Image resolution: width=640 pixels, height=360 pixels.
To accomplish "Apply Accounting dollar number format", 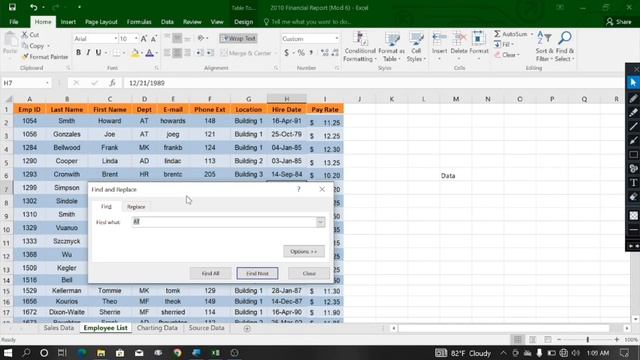I will point(287,53).
